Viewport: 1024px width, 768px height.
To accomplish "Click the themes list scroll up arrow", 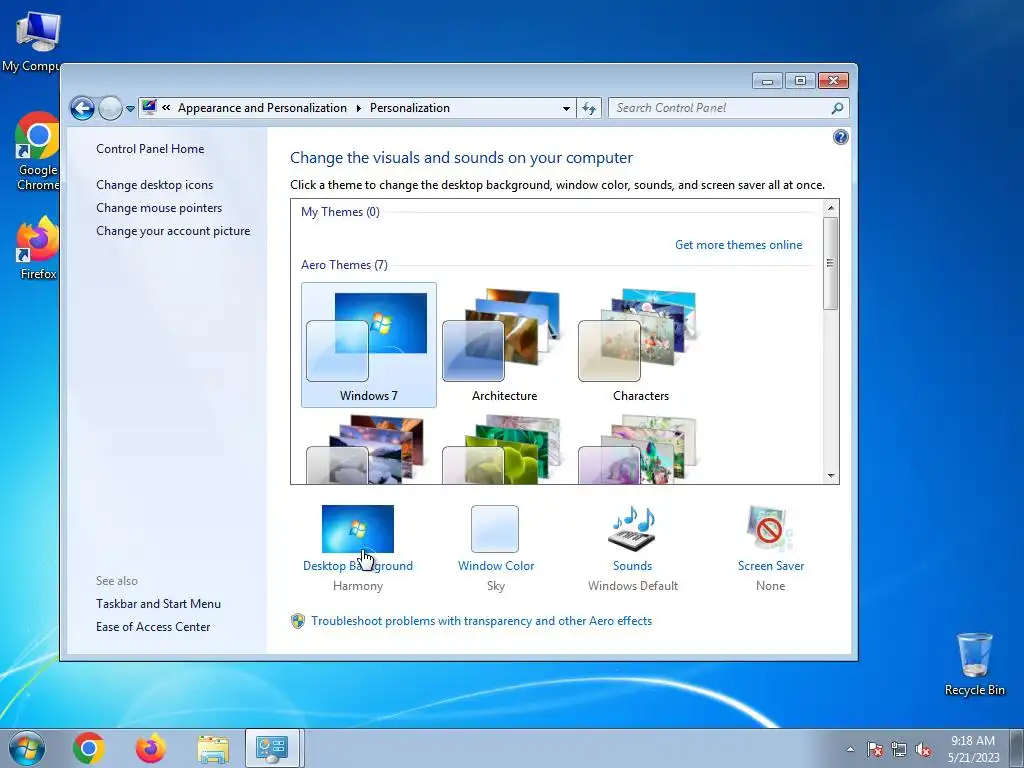I will click(x=831, y=208).
